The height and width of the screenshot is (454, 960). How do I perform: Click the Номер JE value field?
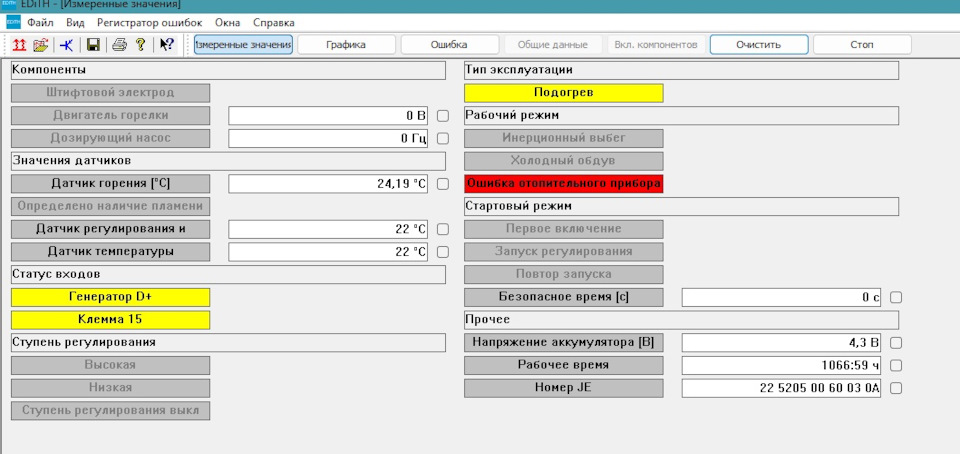(781, 388)
